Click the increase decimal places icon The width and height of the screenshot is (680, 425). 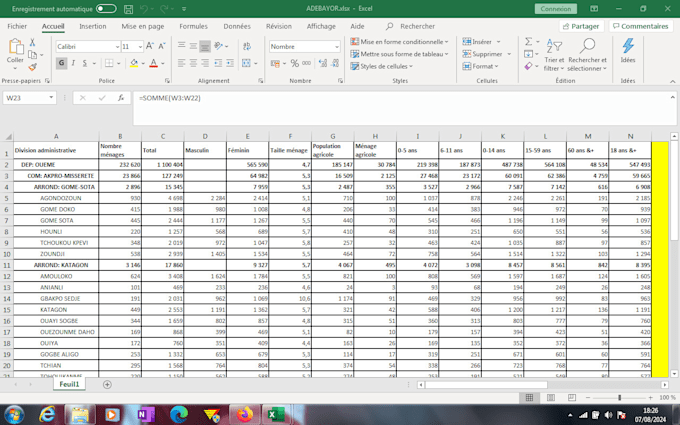click(323, 63)
